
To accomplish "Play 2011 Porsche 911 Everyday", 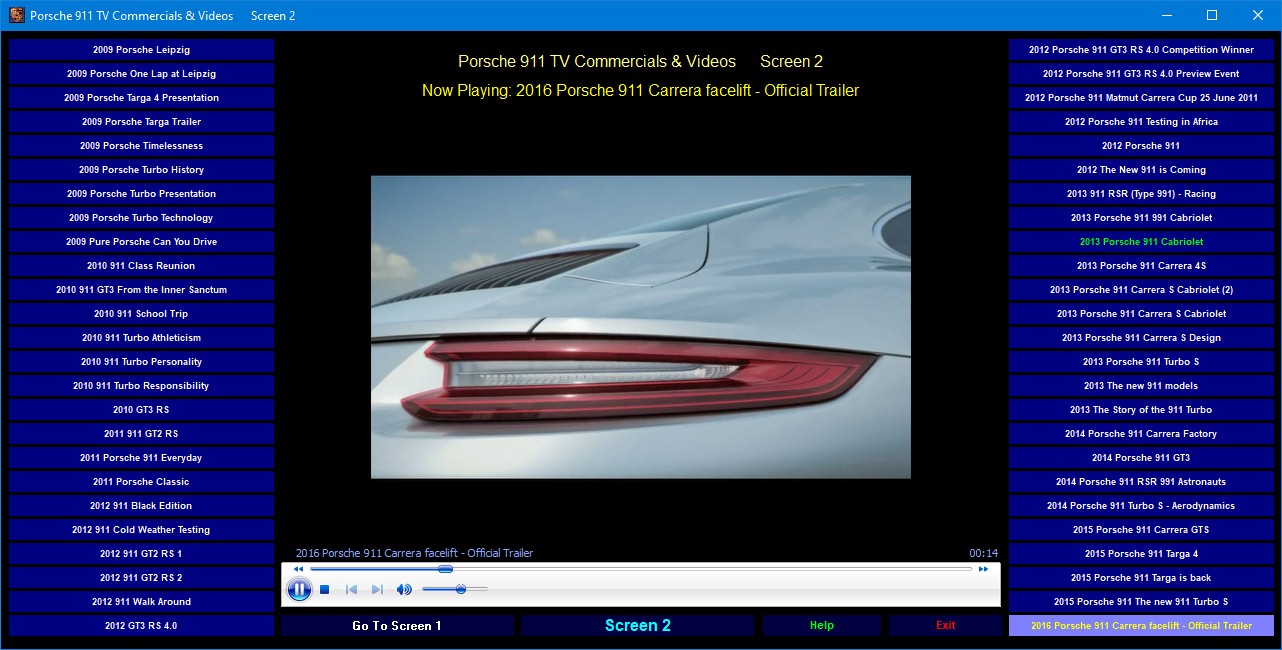I will coord(141,458).
